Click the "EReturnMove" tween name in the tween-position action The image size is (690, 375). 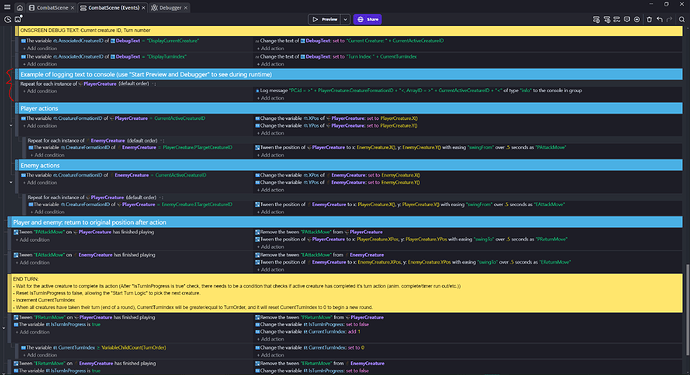554,262
